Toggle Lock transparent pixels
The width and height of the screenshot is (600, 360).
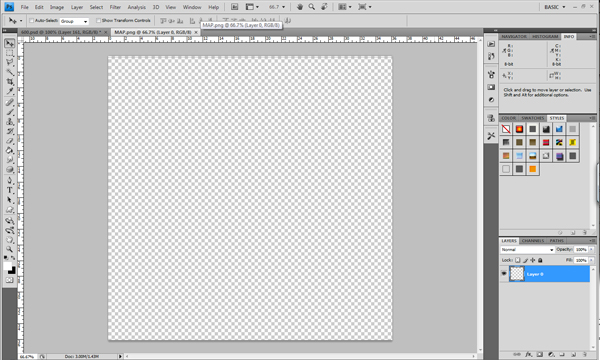[518, 260]
